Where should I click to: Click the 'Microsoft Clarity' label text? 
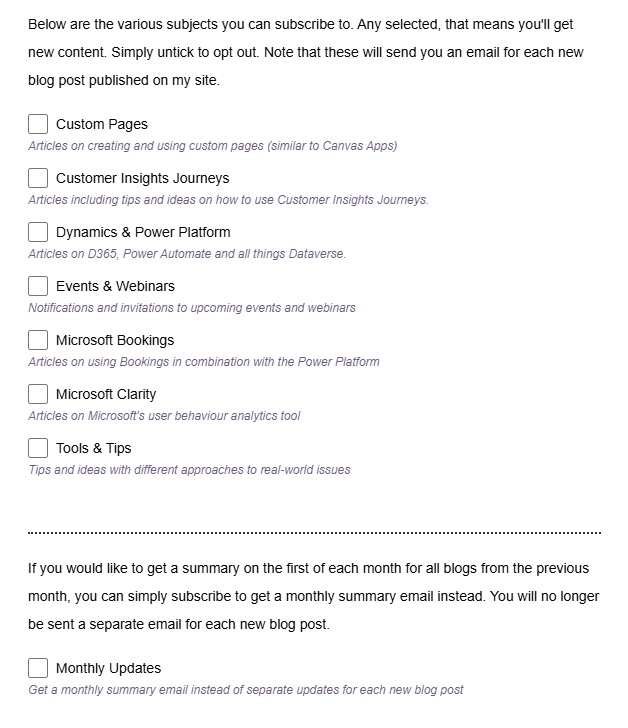(x=106, y=395)
